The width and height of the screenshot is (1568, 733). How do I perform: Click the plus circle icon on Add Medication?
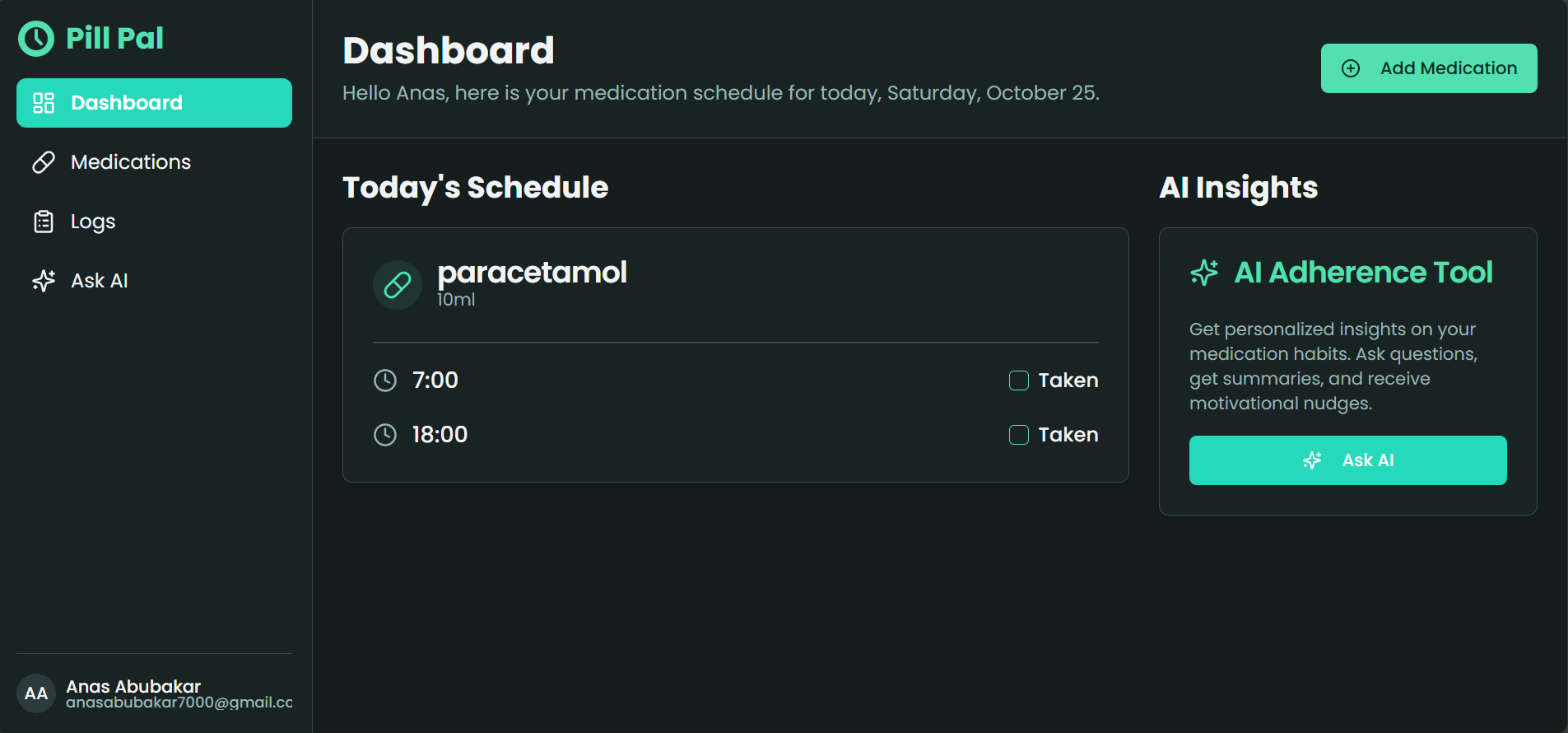tap(1351, 68)
